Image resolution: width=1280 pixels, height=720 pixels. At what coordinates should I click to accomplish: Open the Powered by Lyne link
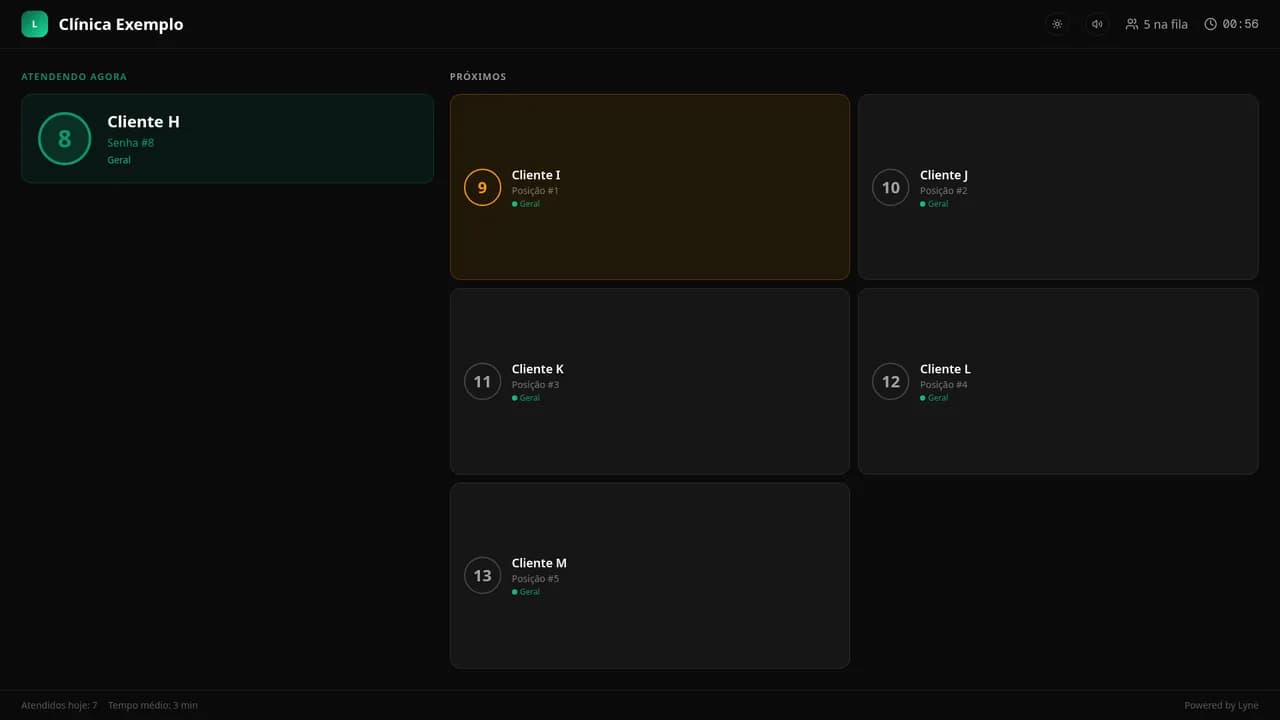coord(1221,705)
